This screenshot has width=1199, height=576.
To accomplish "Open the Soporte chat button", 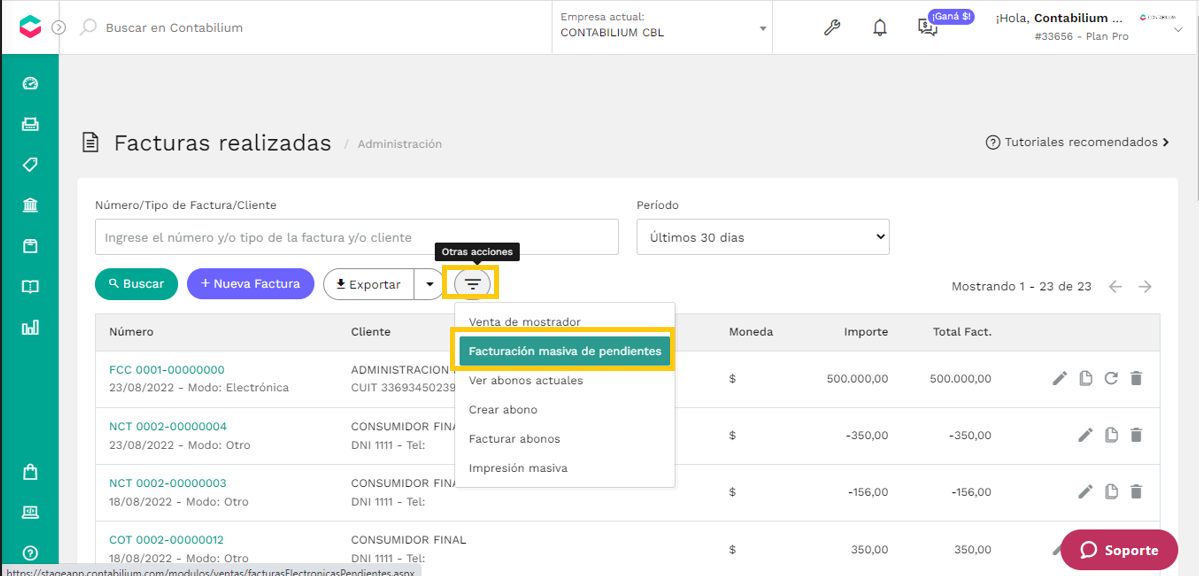I will 1119,550.
